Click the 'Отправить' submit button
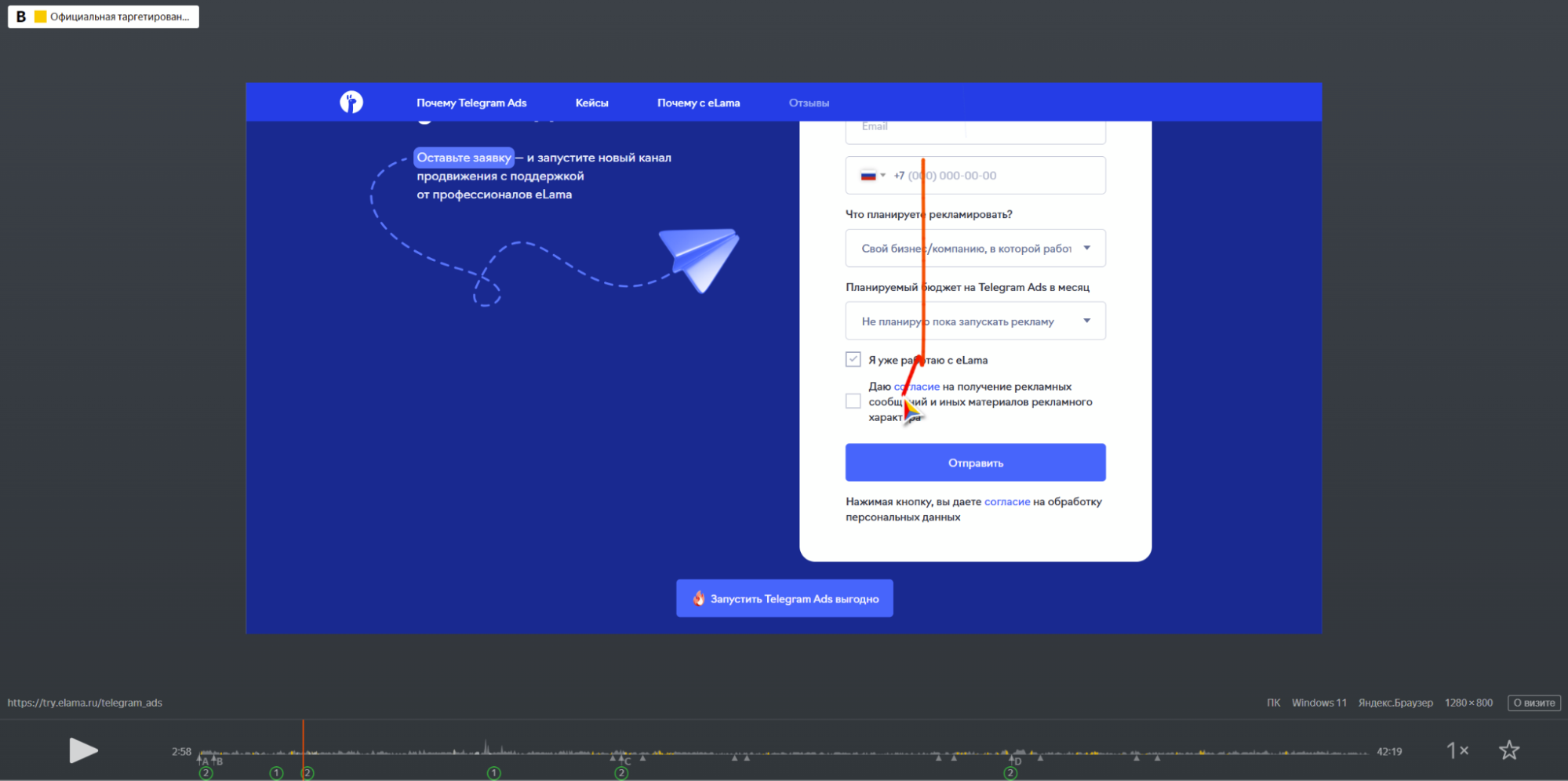Screen dimensions: 1568x781 pos(975,463)
